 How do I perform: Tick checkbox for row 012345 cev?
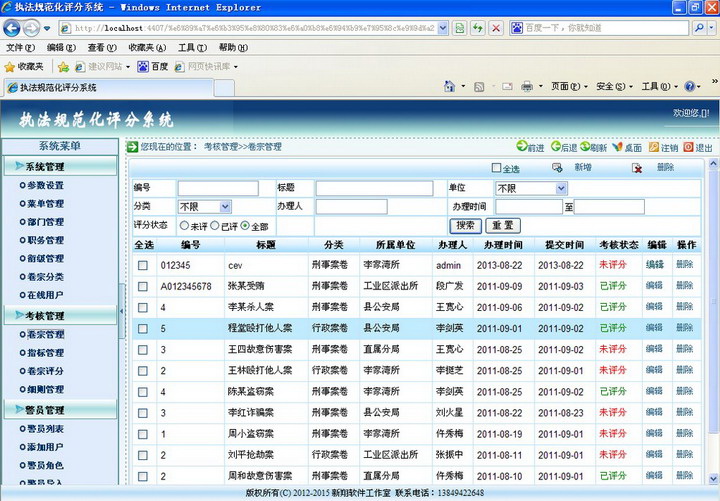pos(143,265)
